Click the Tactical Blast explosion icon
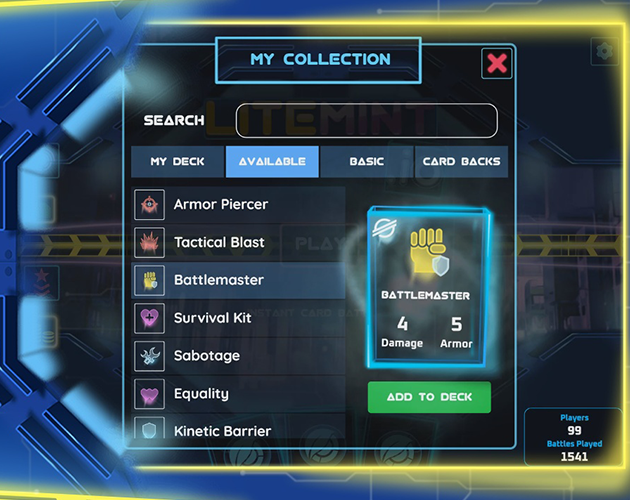 (x=149, y=242)
